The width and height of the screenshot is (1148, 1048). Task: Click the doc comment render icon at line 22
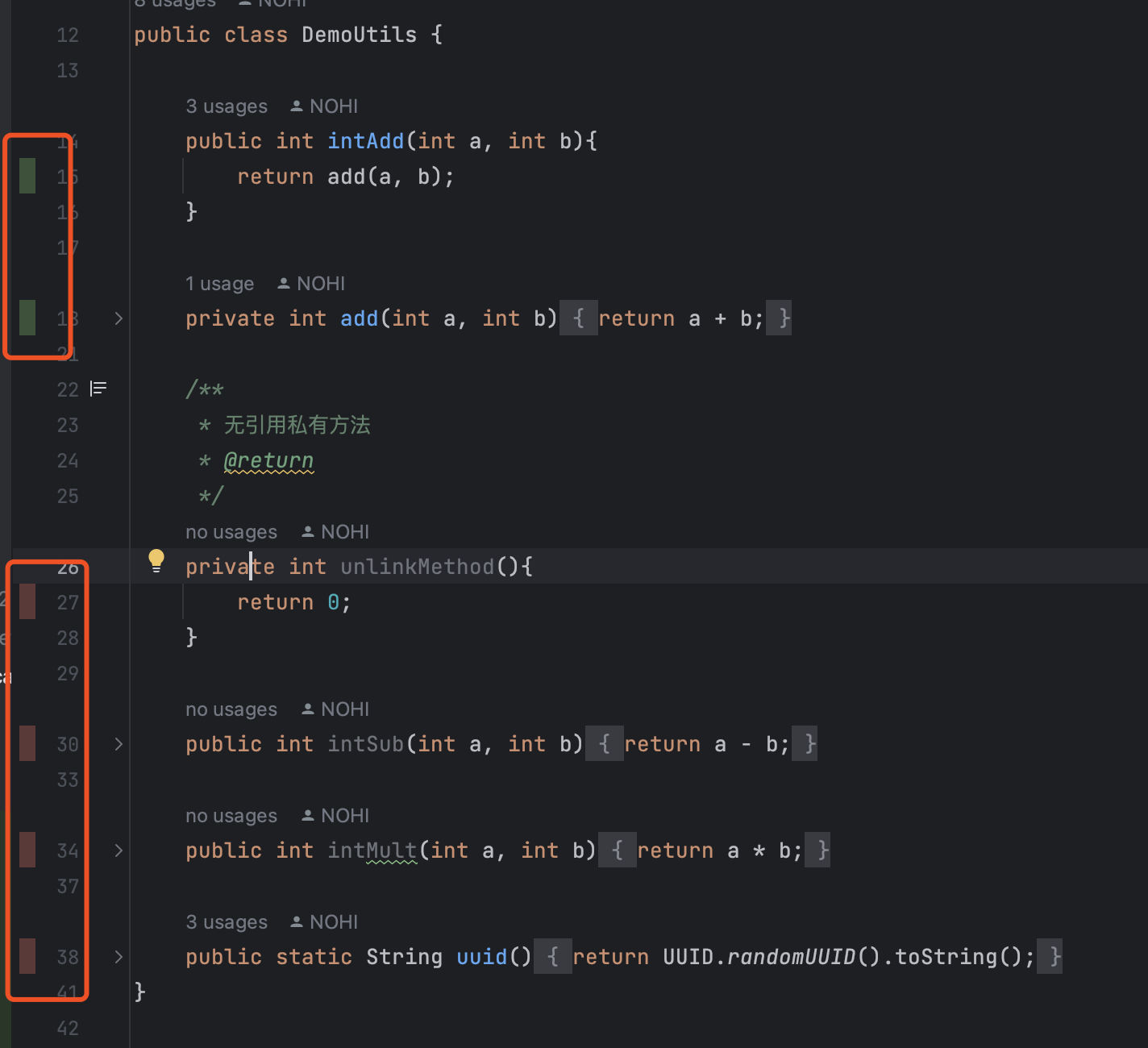98,389
